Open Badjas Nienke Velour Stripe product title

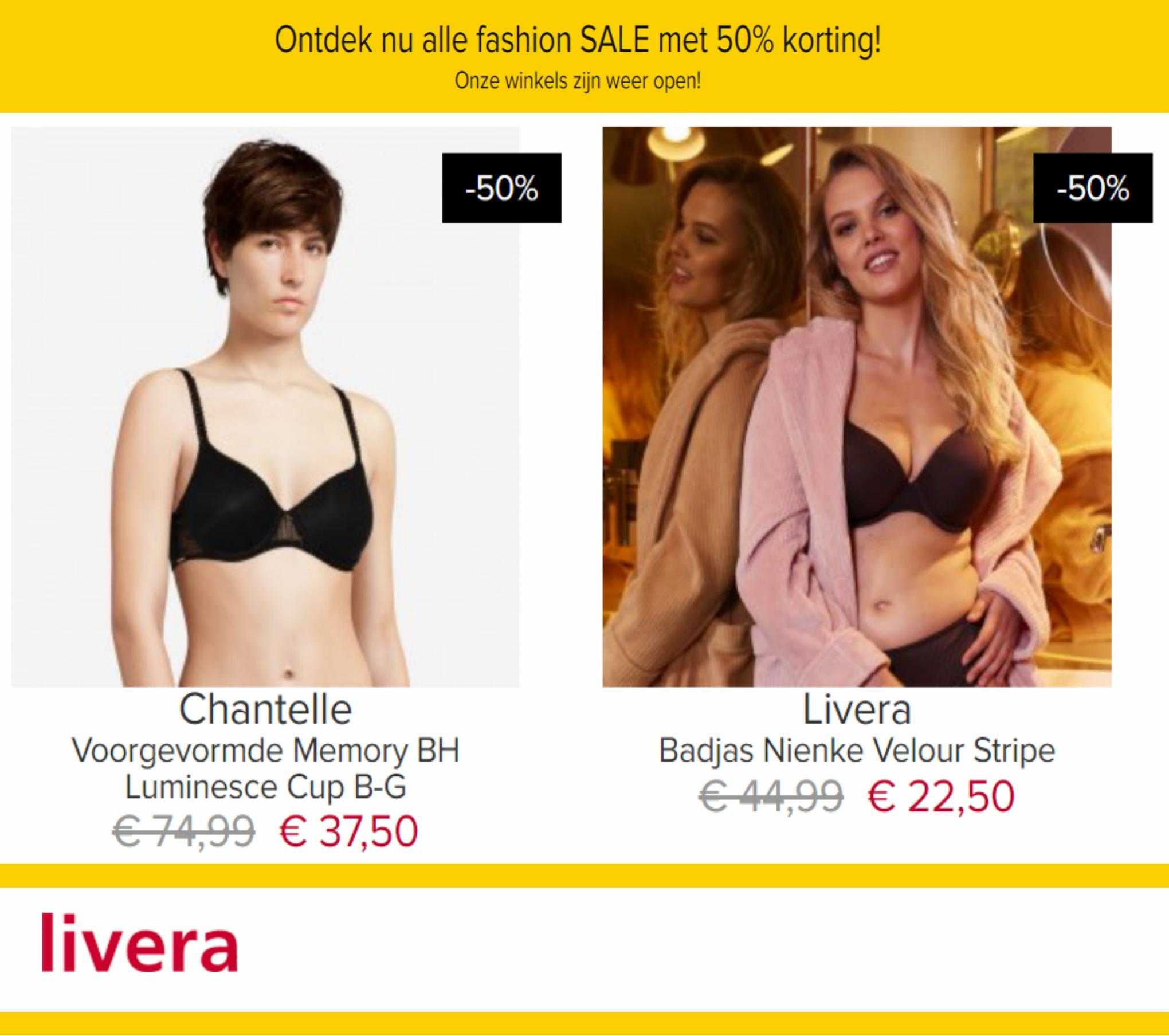tap(857, 751)
